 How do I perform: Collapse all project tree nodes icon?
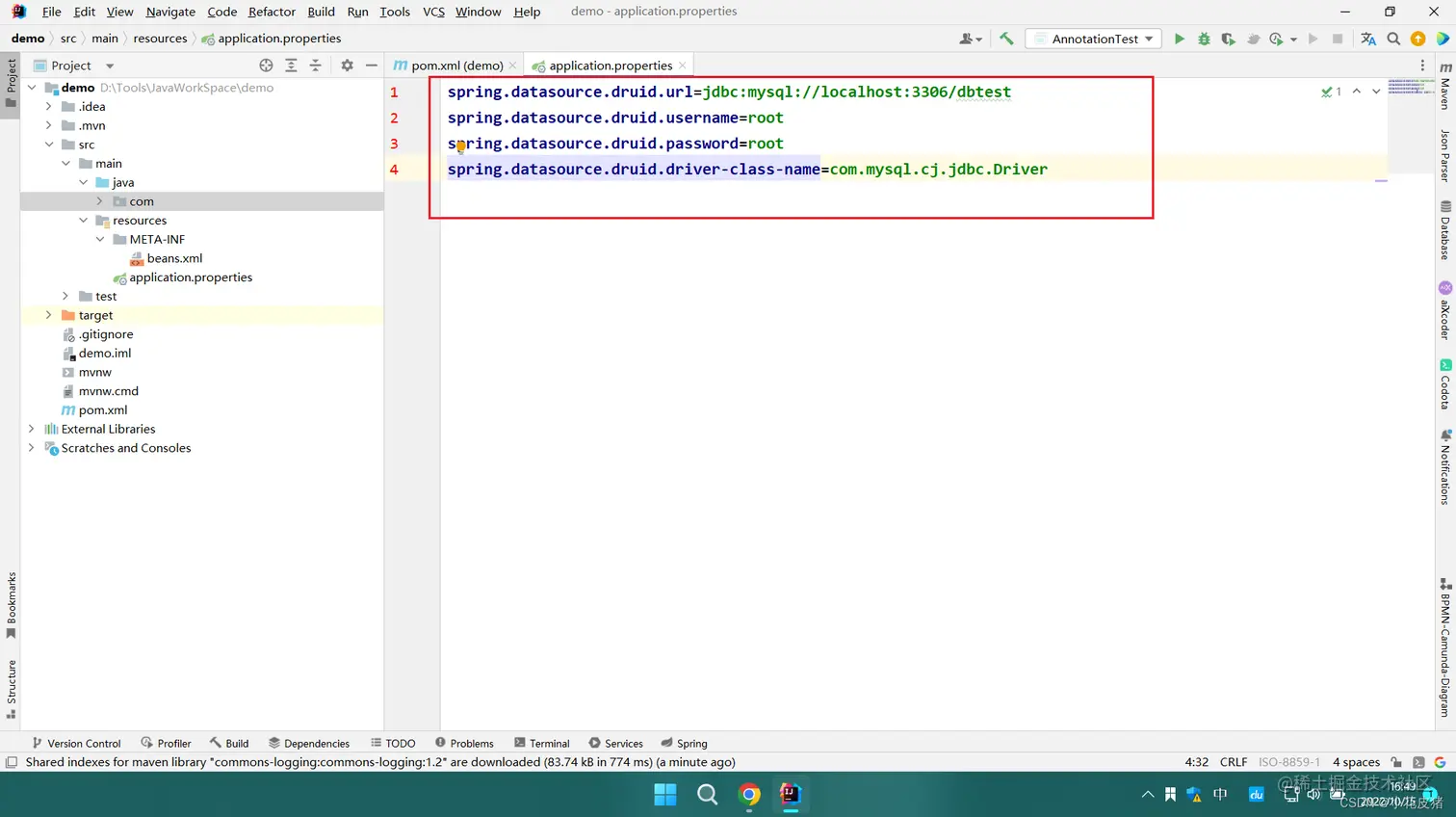pyautogui.click(x=315, y=66)
